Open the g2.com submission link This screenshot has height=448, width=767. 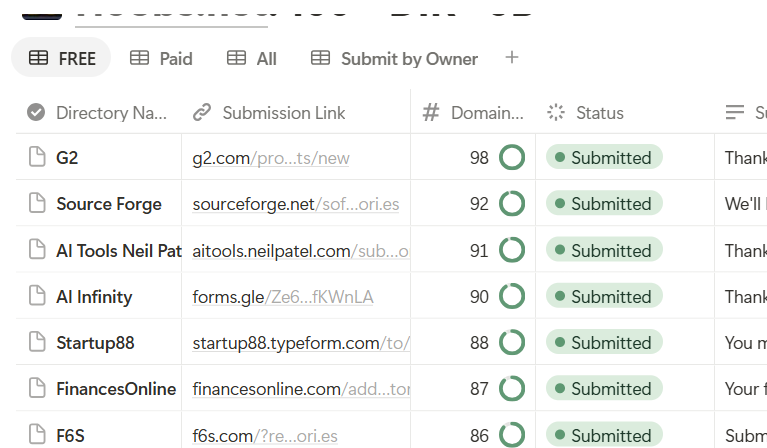(271, 158)
